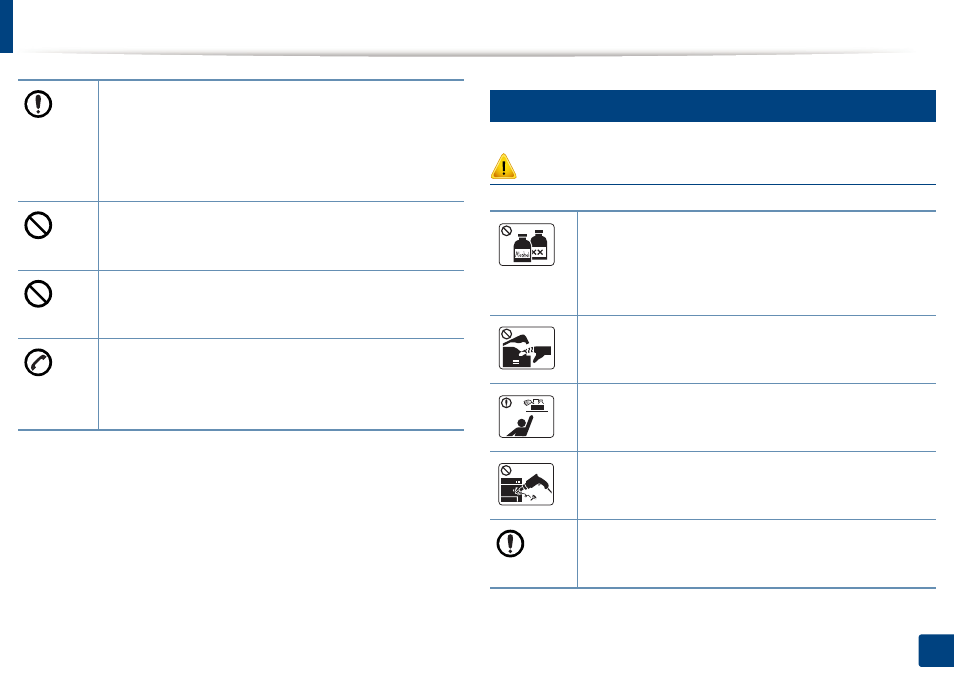Click the blank cell beside the chemical bottles pictogram
The image size is (954, 674).
pyautogui.click(x=757, y=263)
